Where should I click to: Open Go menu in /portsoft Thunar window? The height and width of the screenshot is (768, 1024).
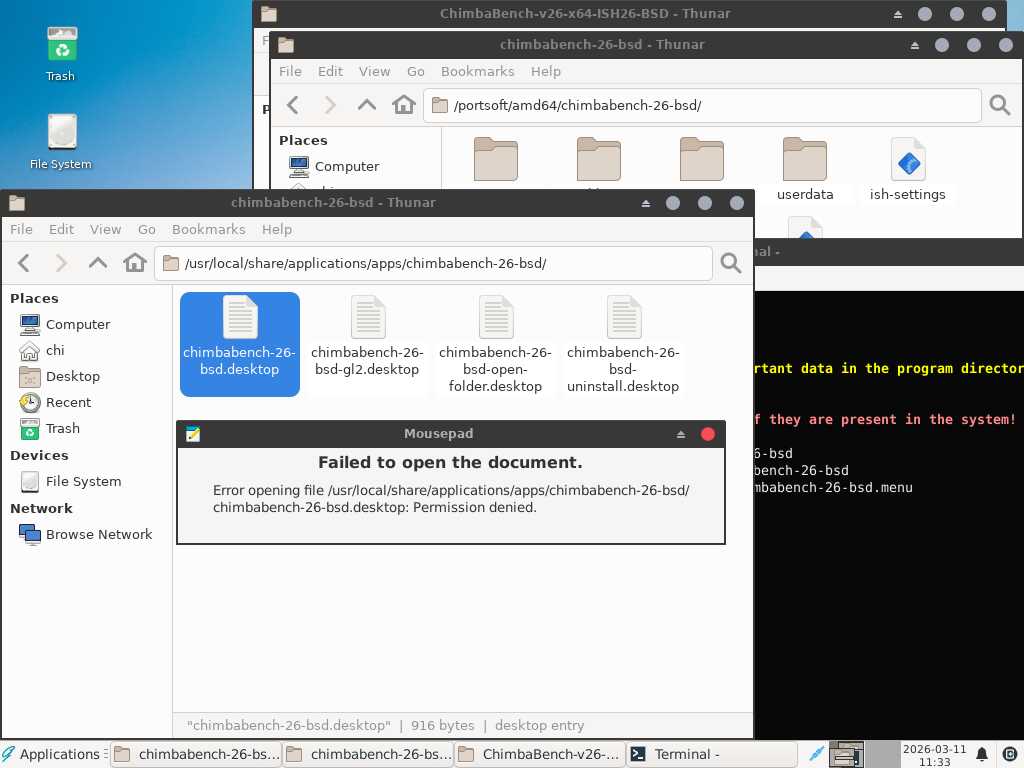coord(415,71)
